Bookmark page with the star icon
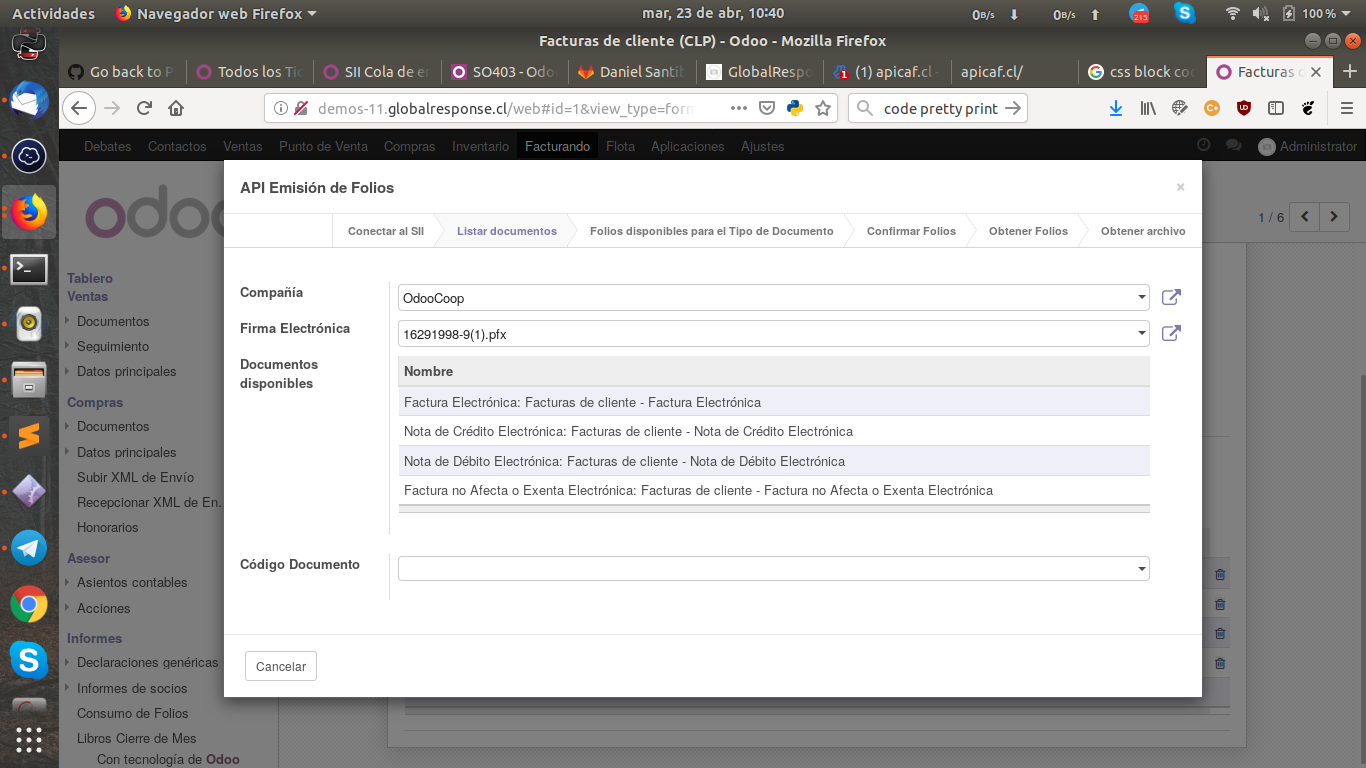The height and width of the screenshot is (768, 1366). pyautogui.click(x=823, y=108)
